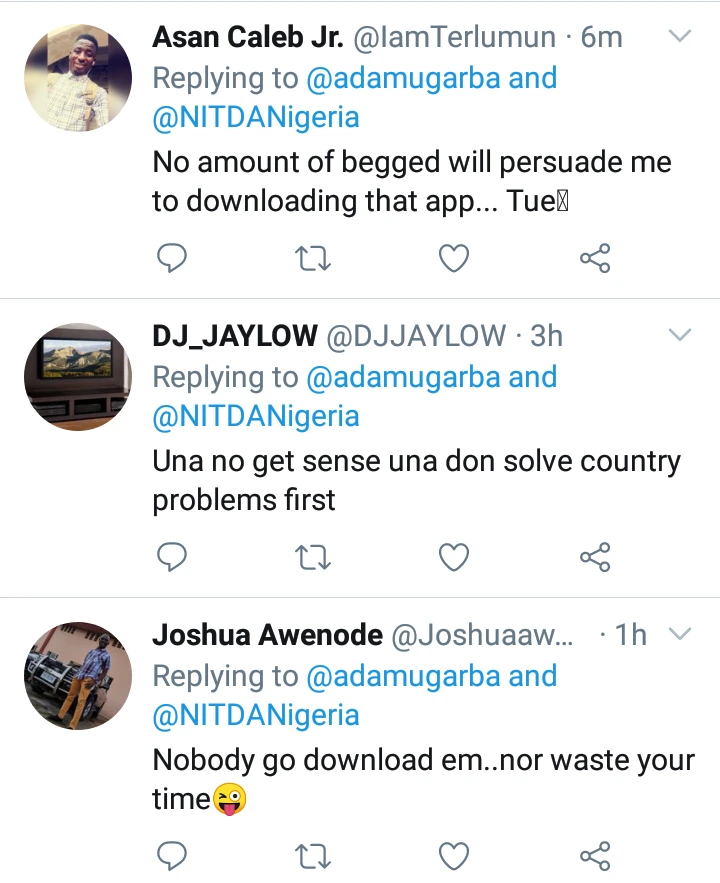Viewport: 720px width, 883px height.
Task: Retweet Asan Caleb Jr.'s tweet
Action: click(314, 259)
